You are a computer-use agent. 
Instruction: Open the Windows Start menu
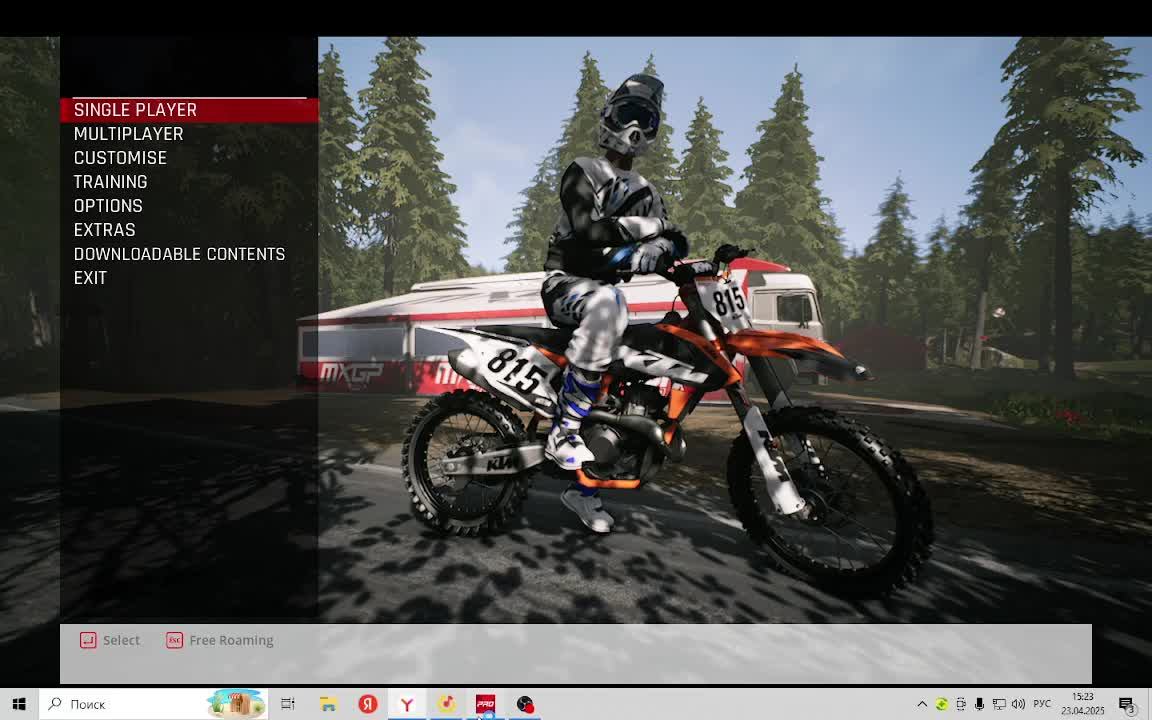tap(19, 704)
